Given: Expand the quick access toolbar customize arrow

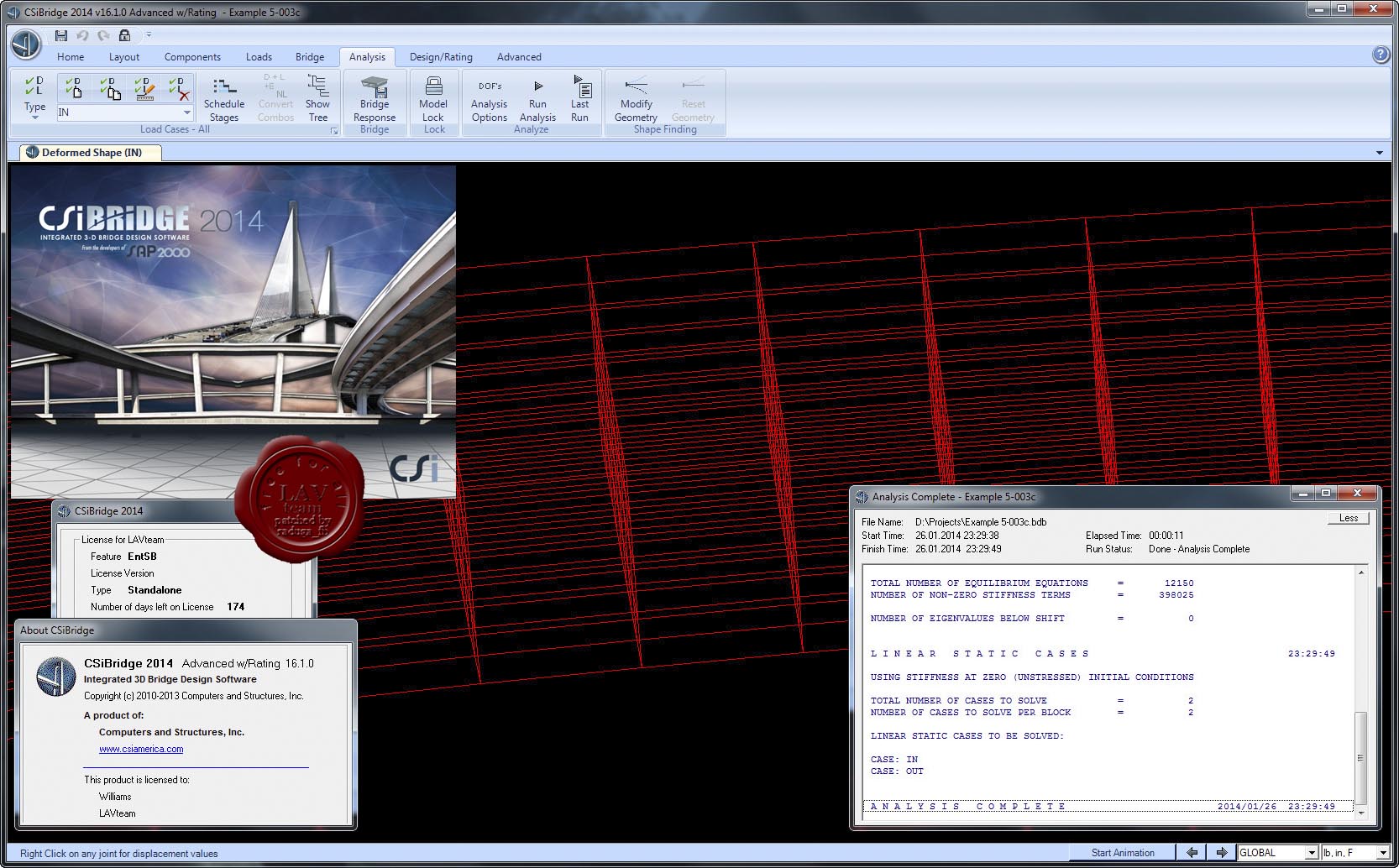Looking at the screenshot, I should click(149, 35).
